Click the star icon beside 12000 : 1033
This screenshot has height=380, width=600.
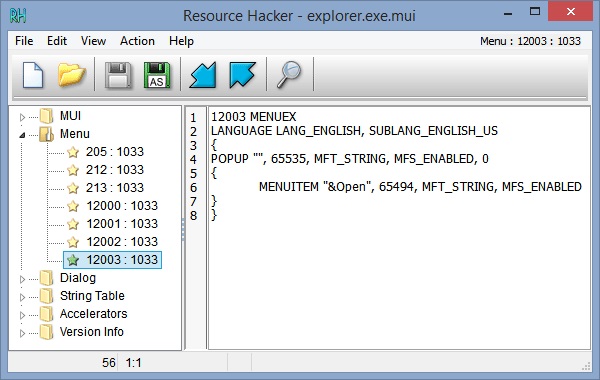pos(73,206)
